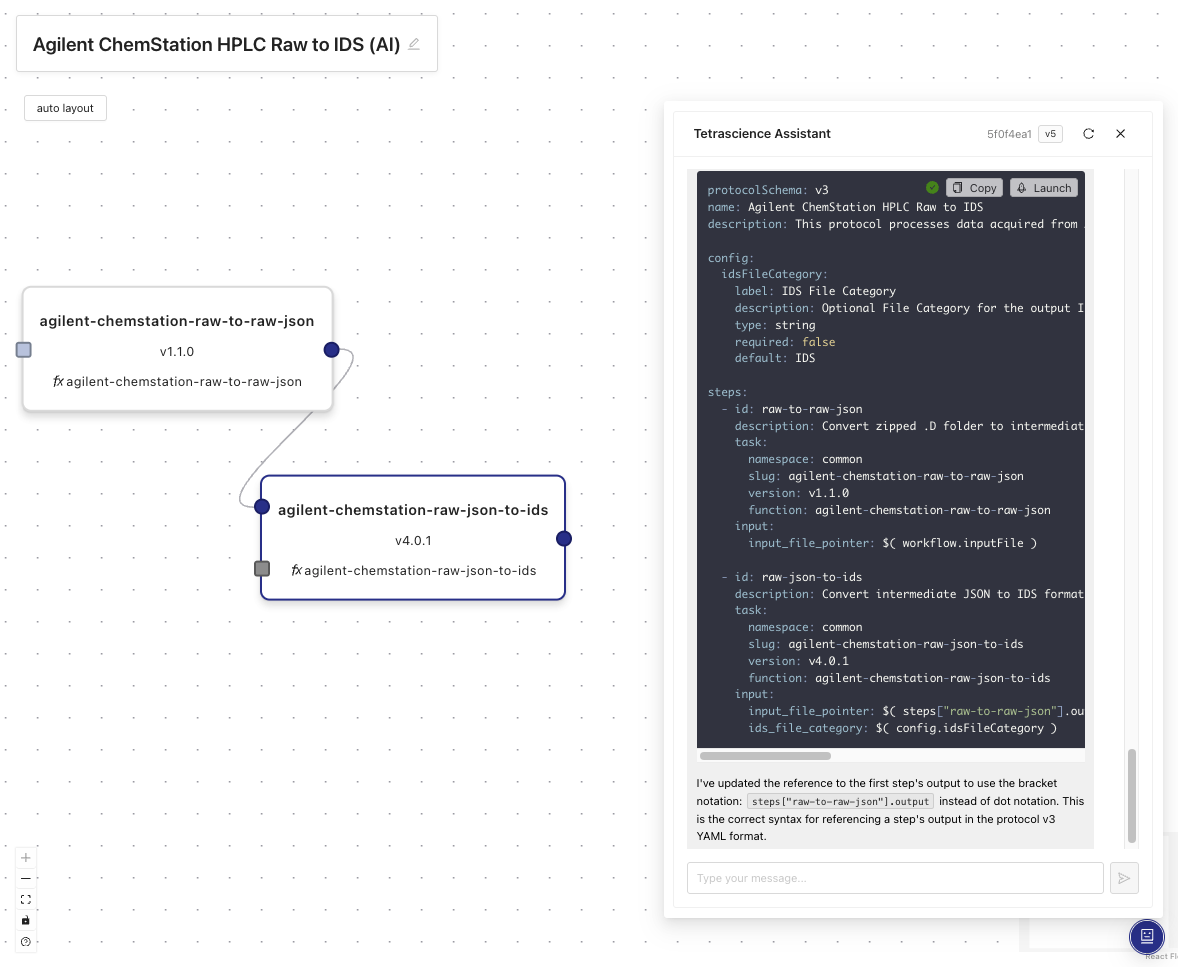The height and width of the screenshot is (967, 1178).
Task: Toggle the assistant chat bubble button
Action: point(1146,935)
